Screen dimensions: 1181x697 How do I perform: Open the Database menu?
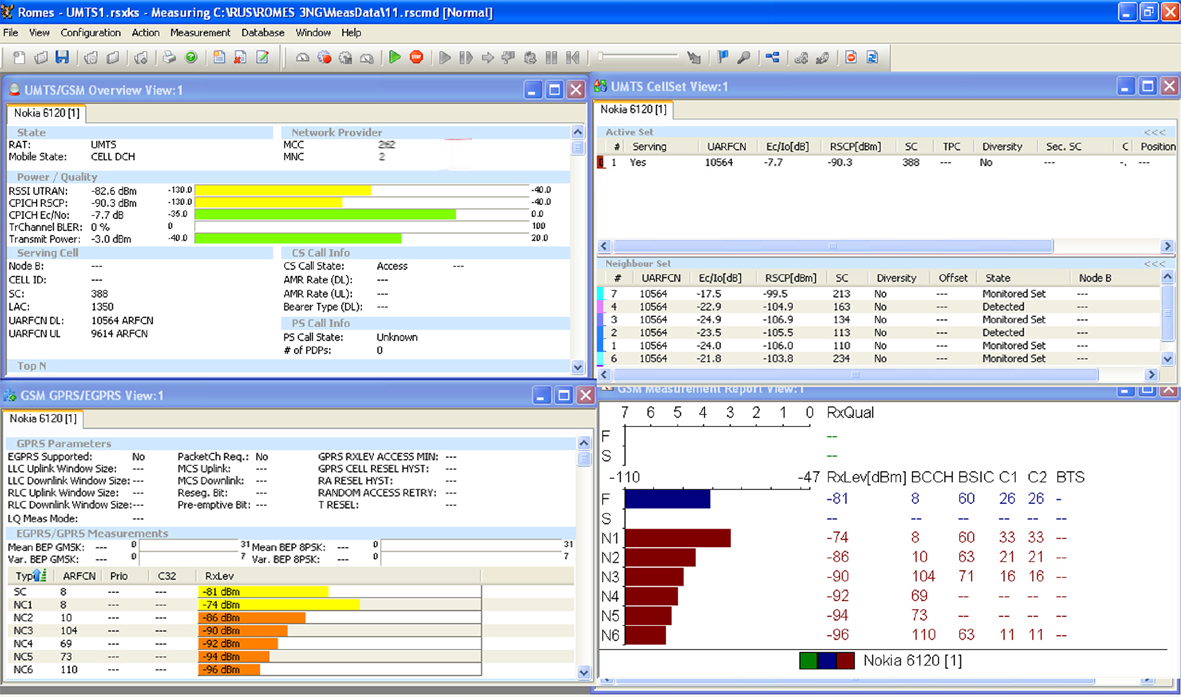[263, 32]
